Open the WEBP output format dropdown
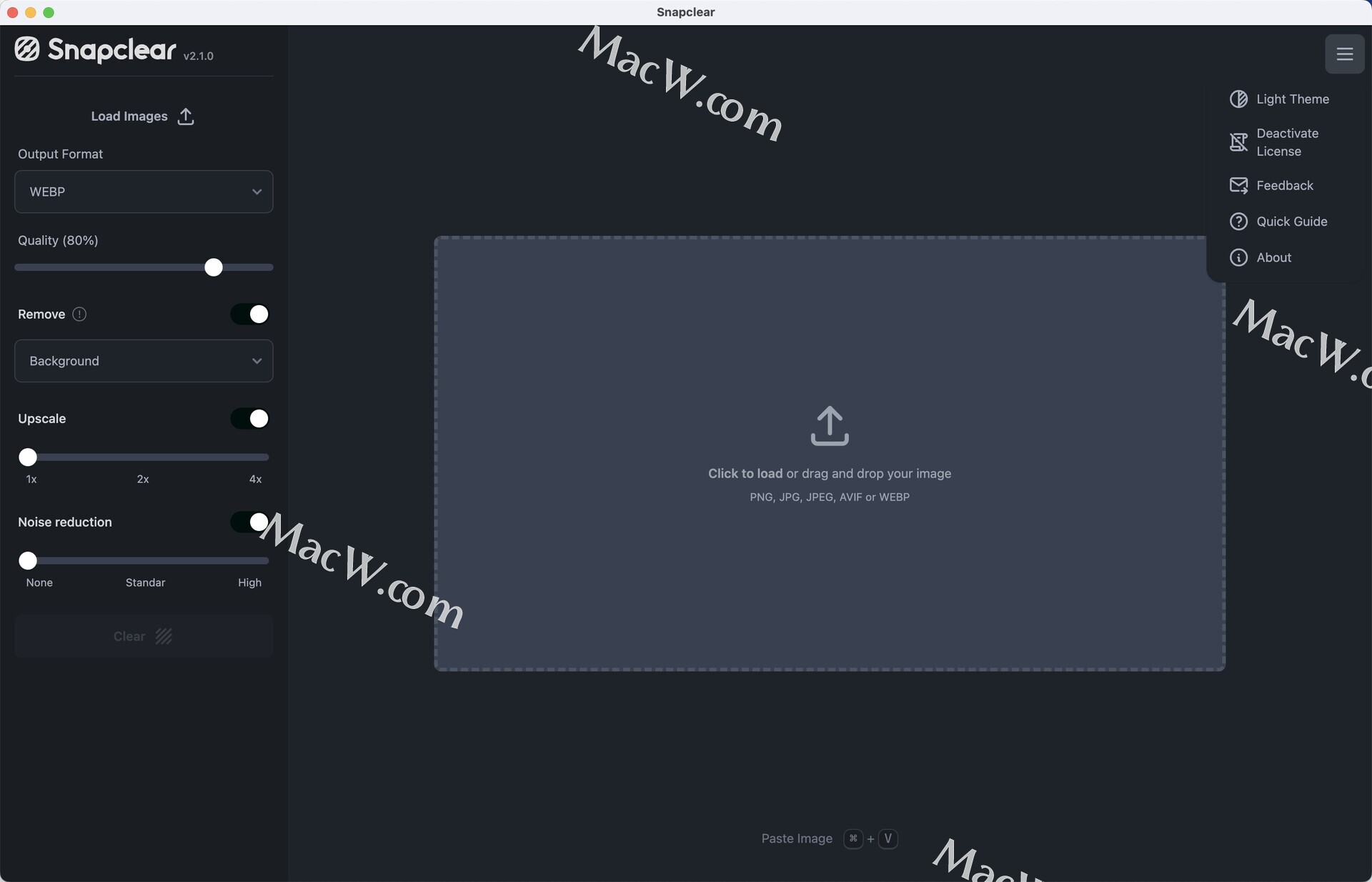 pos(144,192)
